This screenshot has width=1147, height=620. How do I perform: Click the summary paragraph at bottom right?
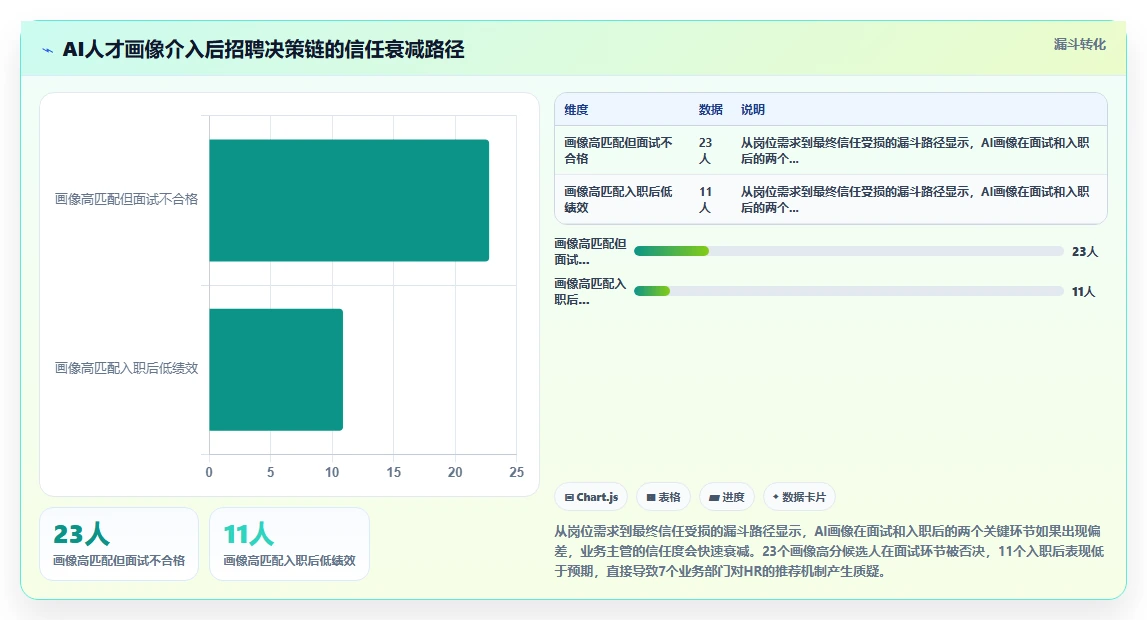point(830,551)
